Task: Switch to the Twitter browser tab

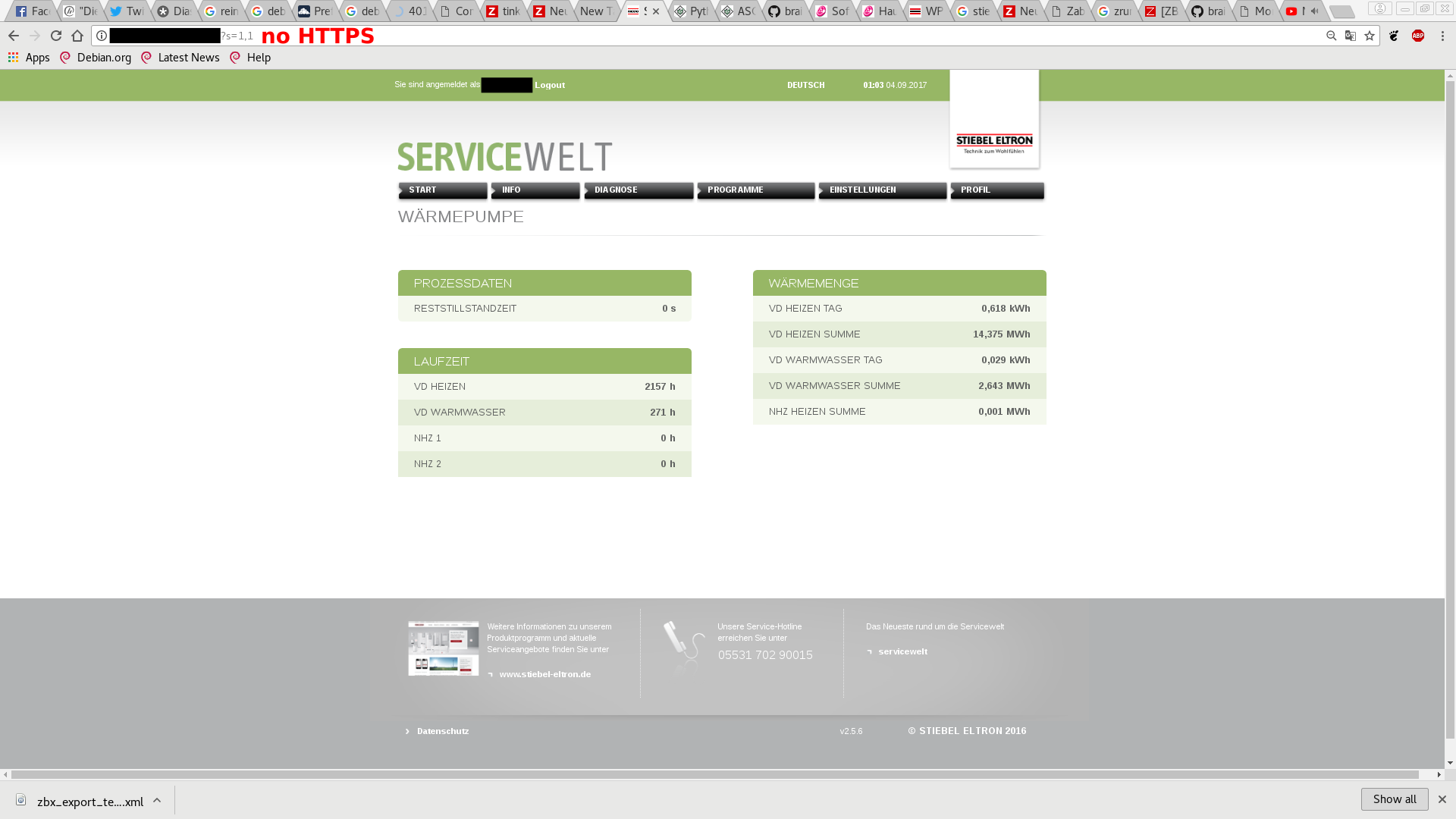Action: coord(126,11)
